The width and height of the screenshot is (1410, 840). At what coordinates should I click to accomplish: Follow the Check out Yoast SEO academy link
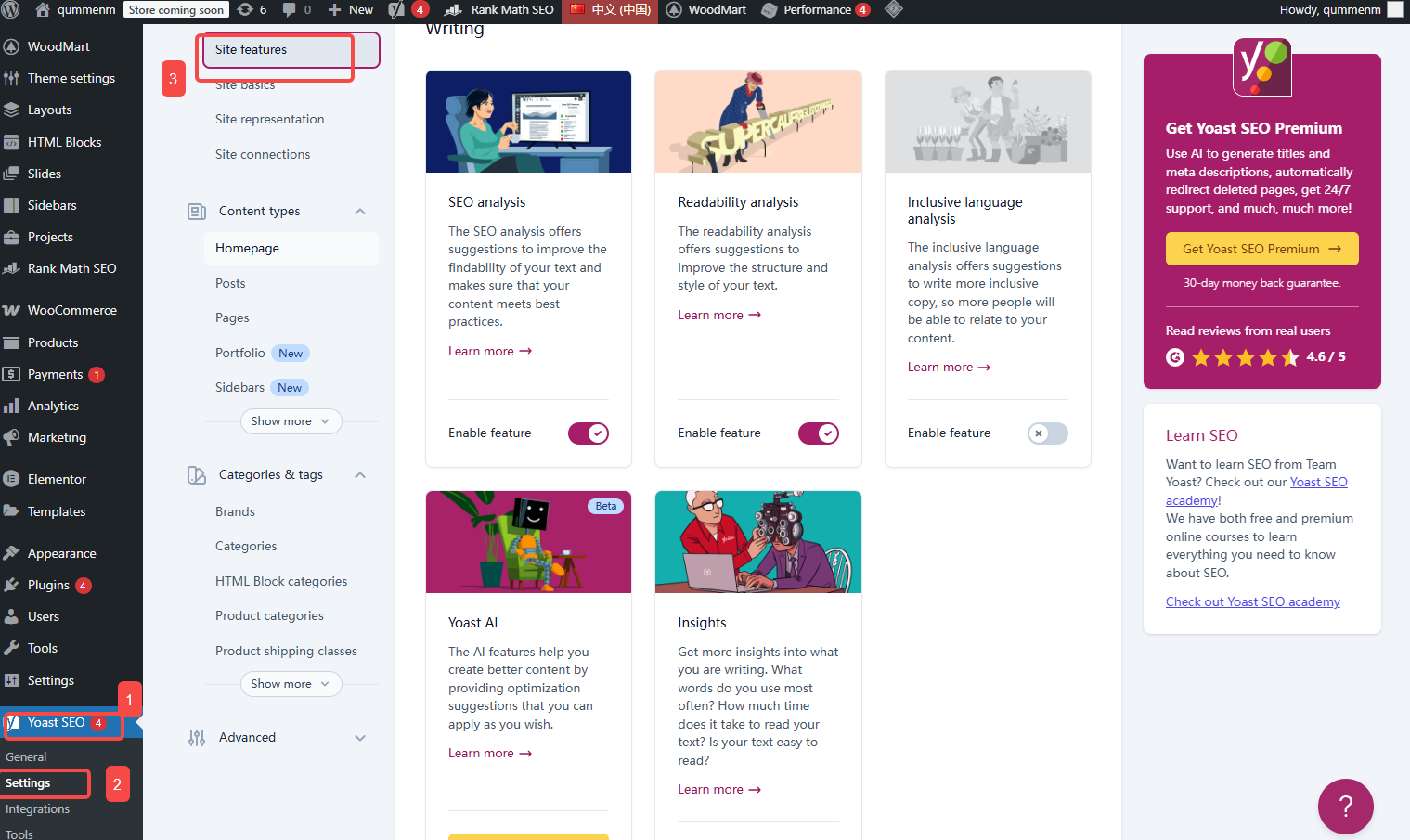coord(1252,601)
